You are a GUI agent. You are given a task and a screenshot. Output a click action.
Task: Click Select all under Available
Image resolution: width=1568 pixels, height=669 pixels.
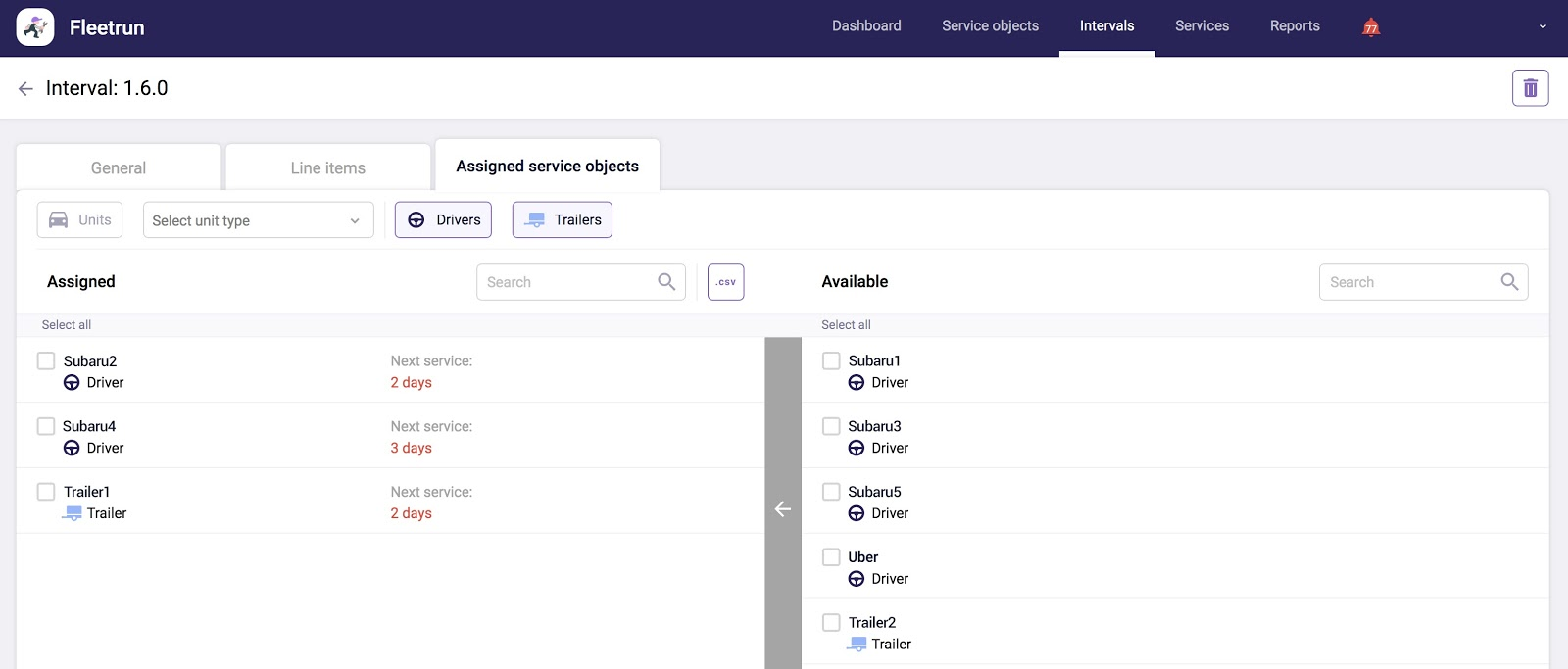846,325
